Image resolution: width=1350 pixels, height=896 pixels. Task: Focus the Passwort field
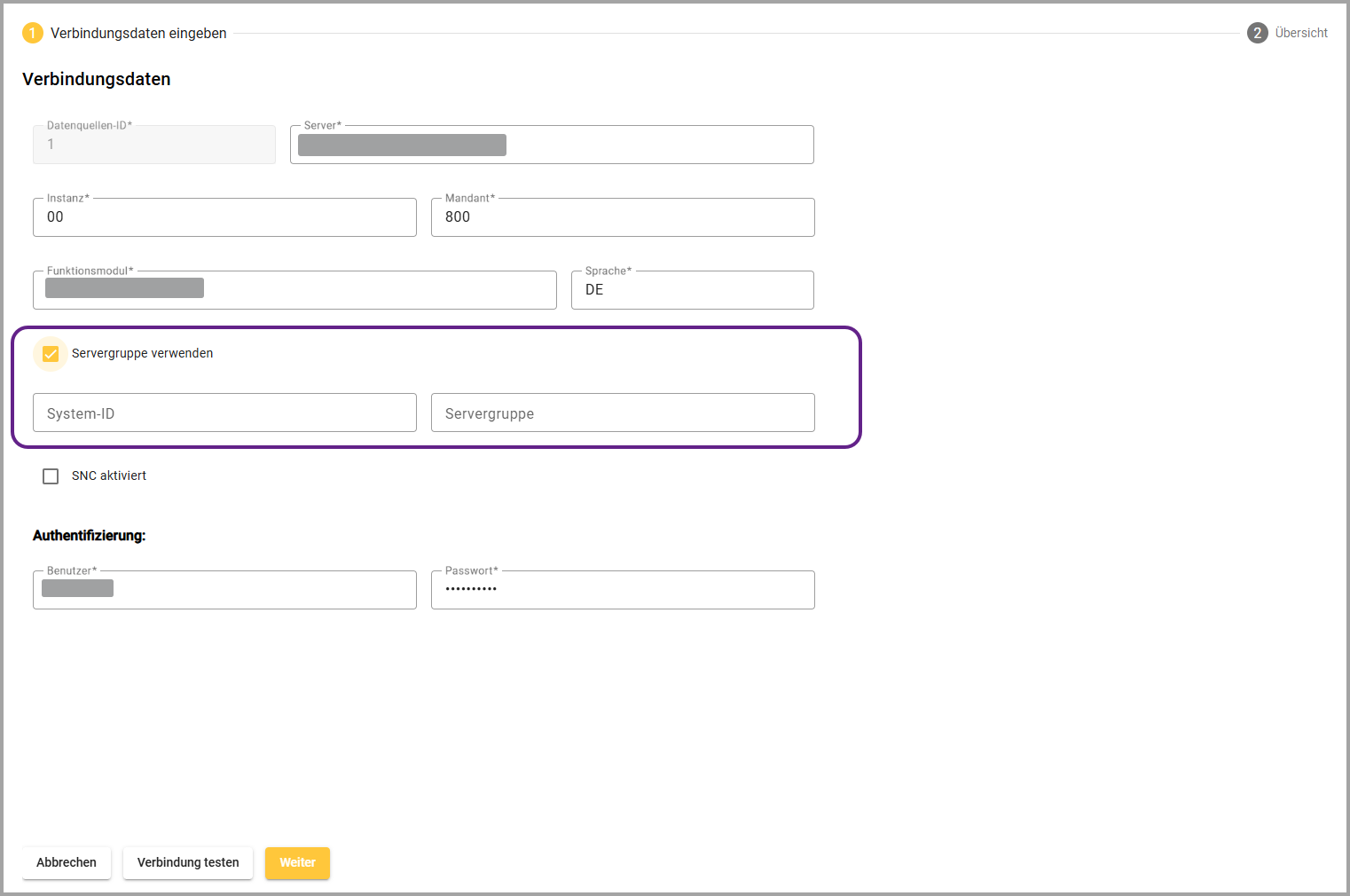(x=623, y=590)
